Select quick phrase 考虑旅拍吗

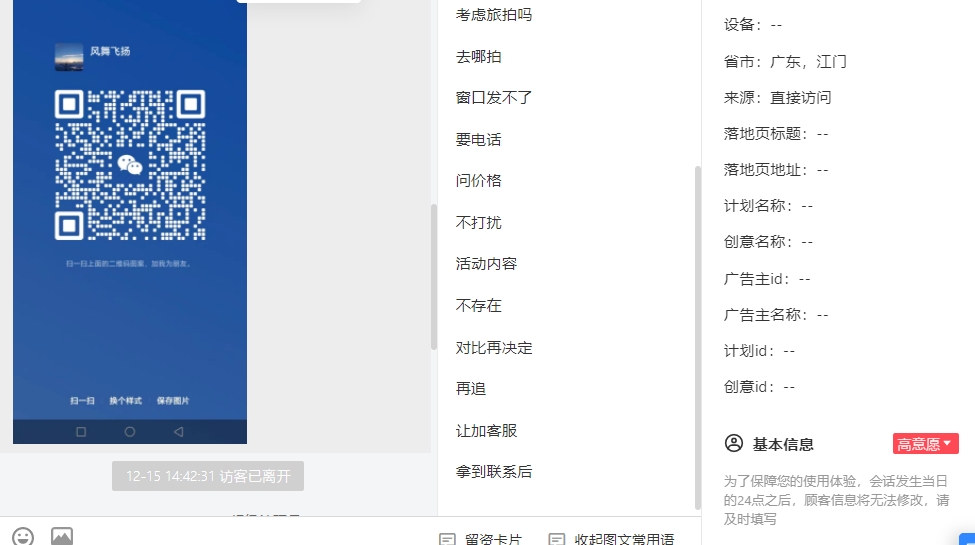click(494, 15)
